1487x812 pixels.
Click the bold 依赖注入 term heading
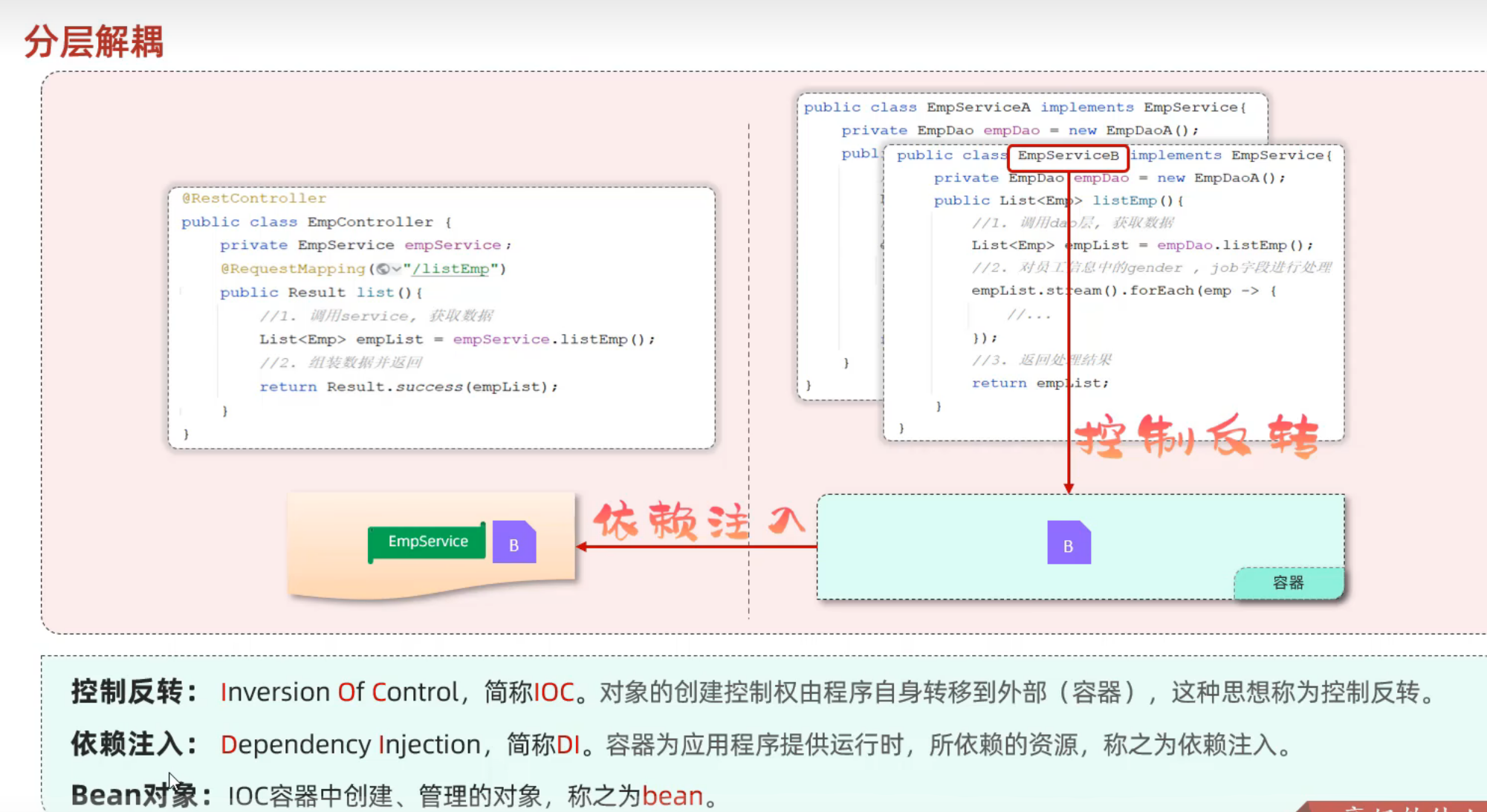tap(128, 744)
